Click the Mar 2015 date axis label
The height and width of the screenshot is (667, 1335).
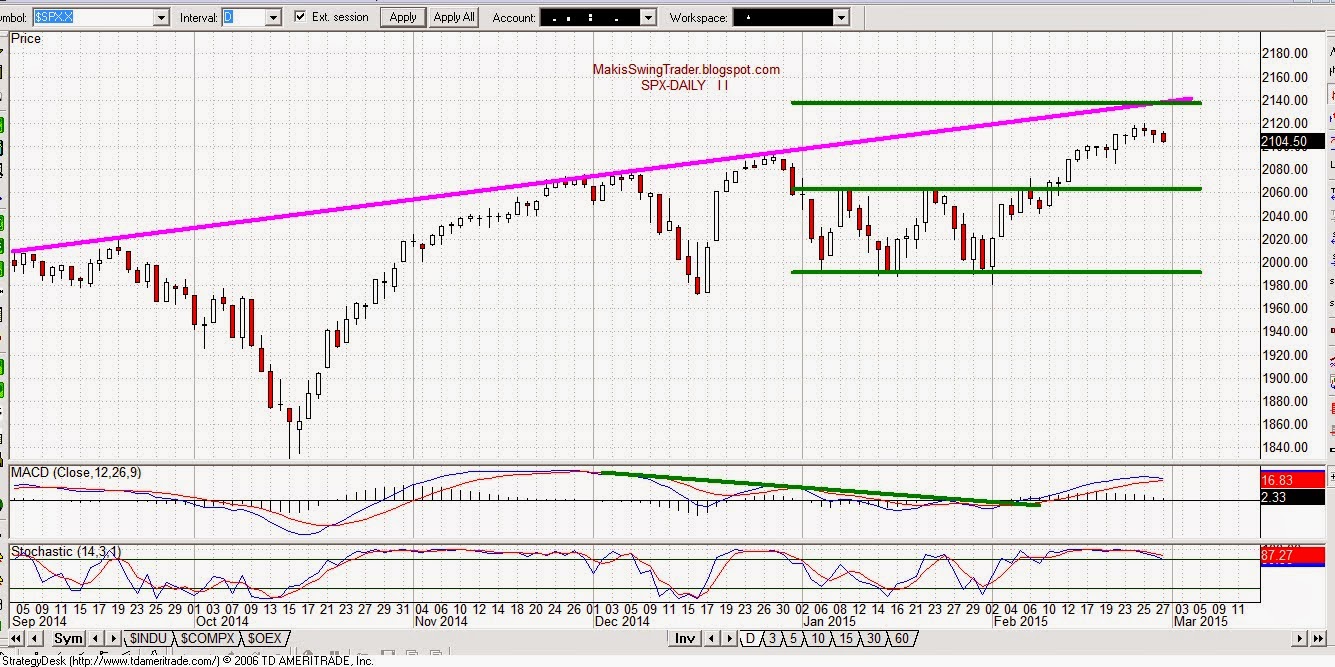pyautogui.click(x=1200, y=621)
